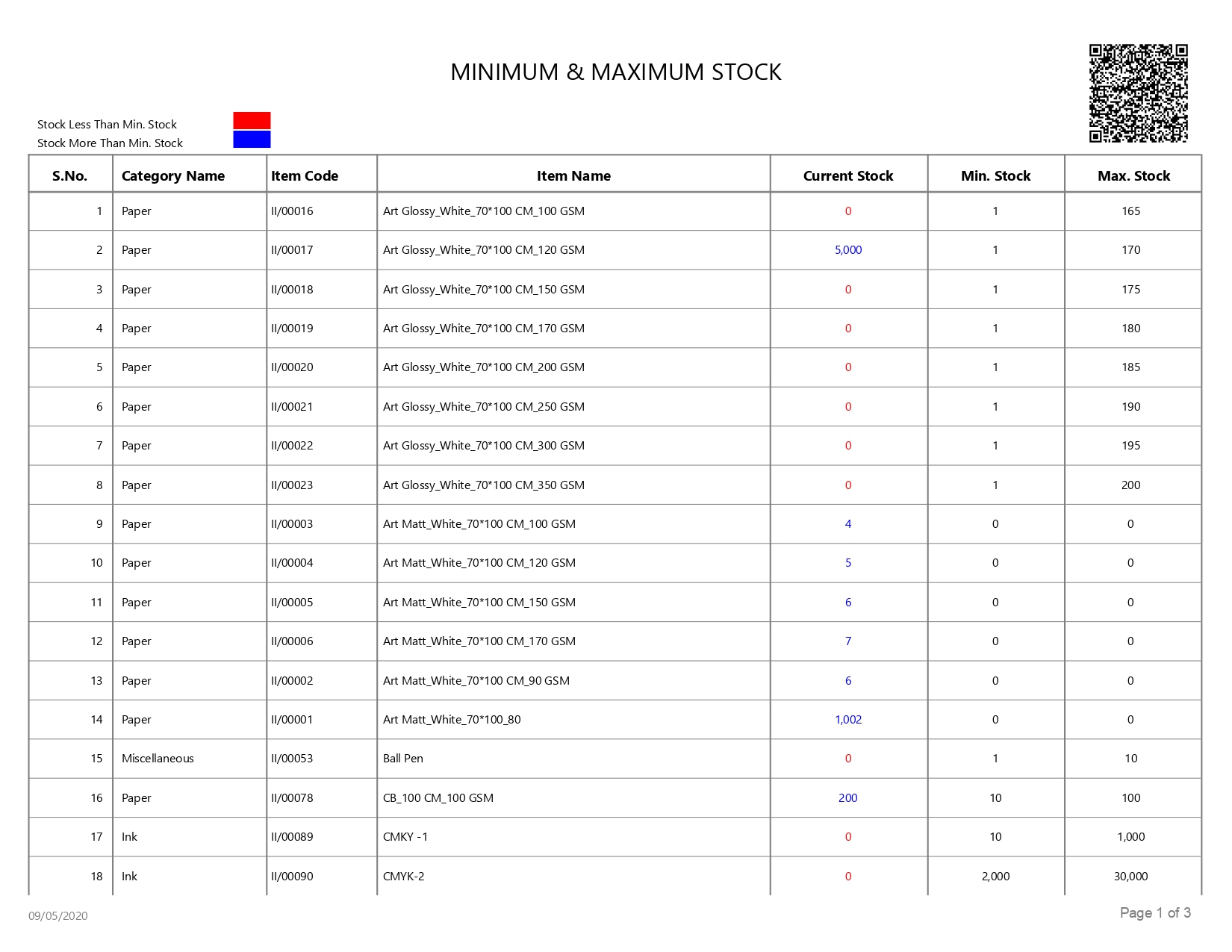Click the Category Name column header

173,176
